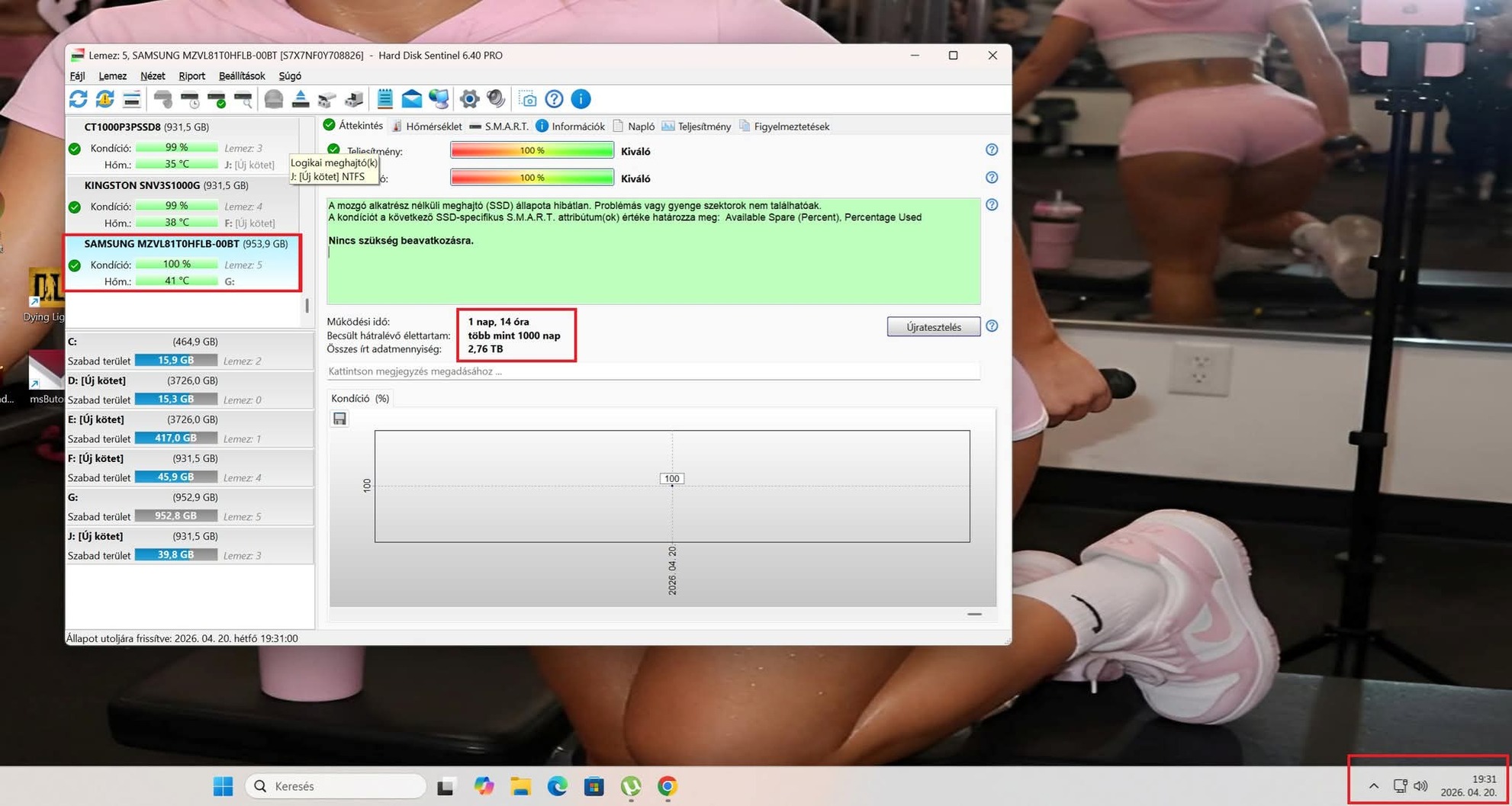Switch to the Információk tab

point(571,127)
